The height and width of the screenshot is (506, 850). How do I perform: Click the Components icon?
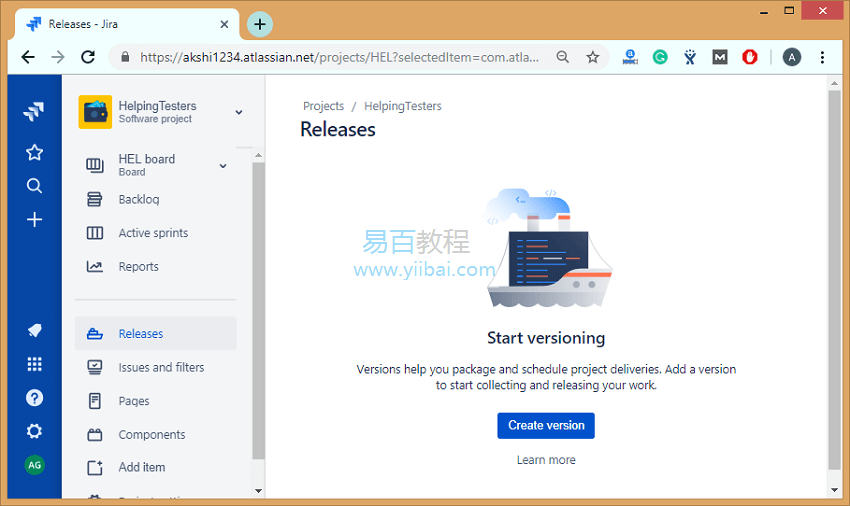95,434
